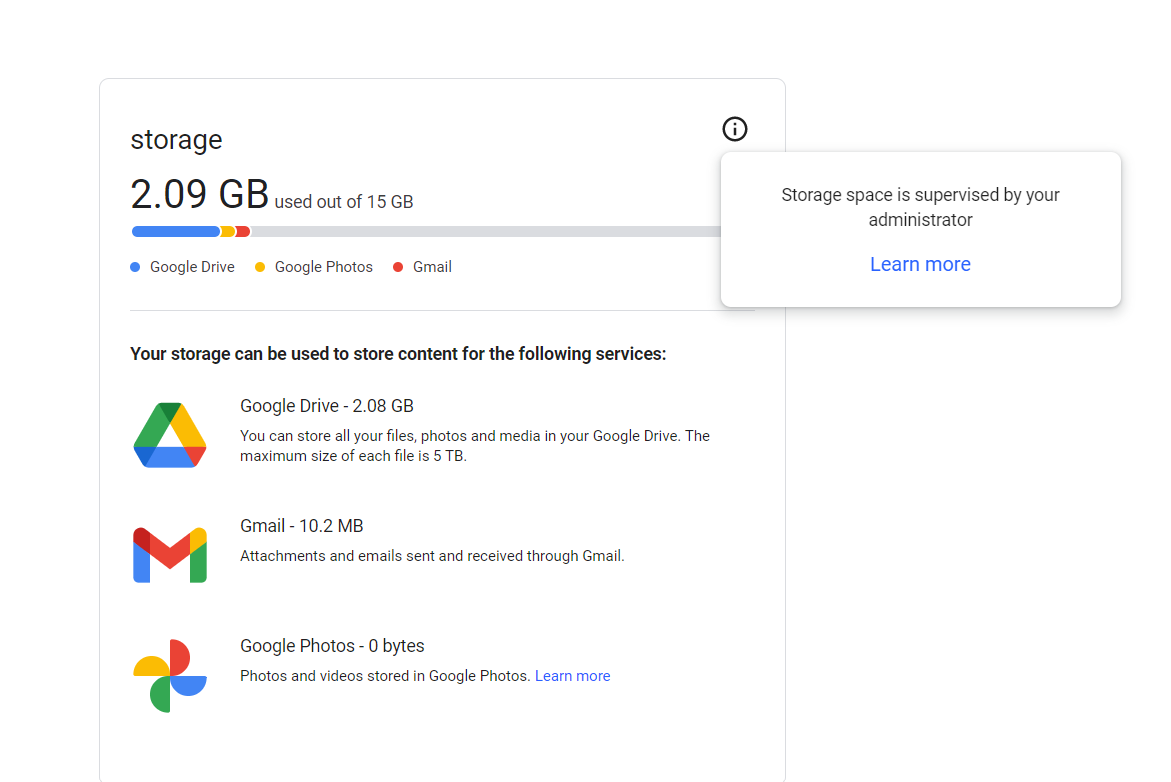This screenshot has width=1171, height=782.
Task: Click the Google Drive logo icon
Action: tap(170, 435)
